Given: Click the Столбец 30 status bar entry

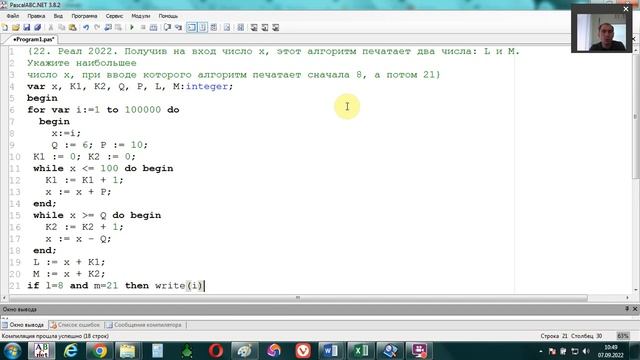Looking at the screenshot, I should coord(586,336).
